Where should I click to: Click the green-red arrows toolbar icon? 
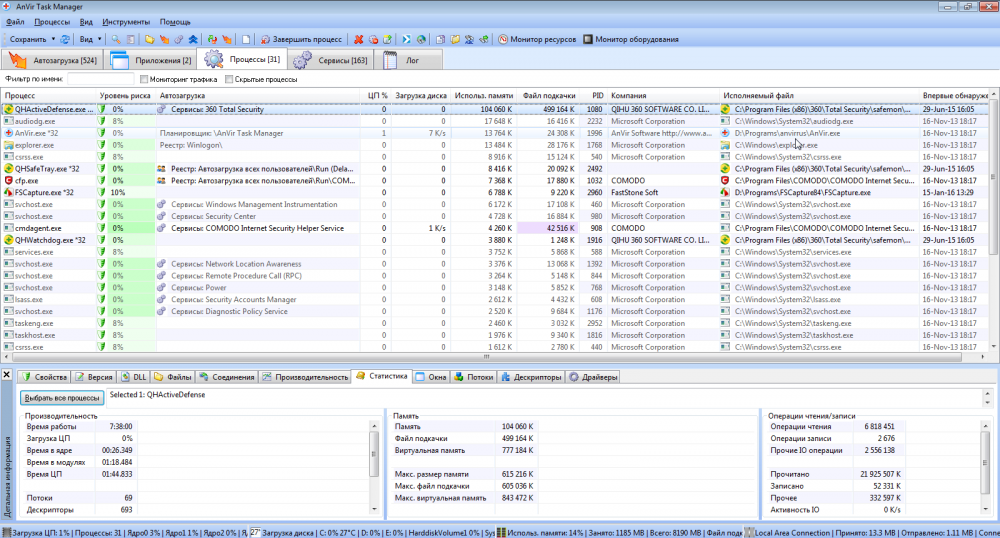pos(212,40)
